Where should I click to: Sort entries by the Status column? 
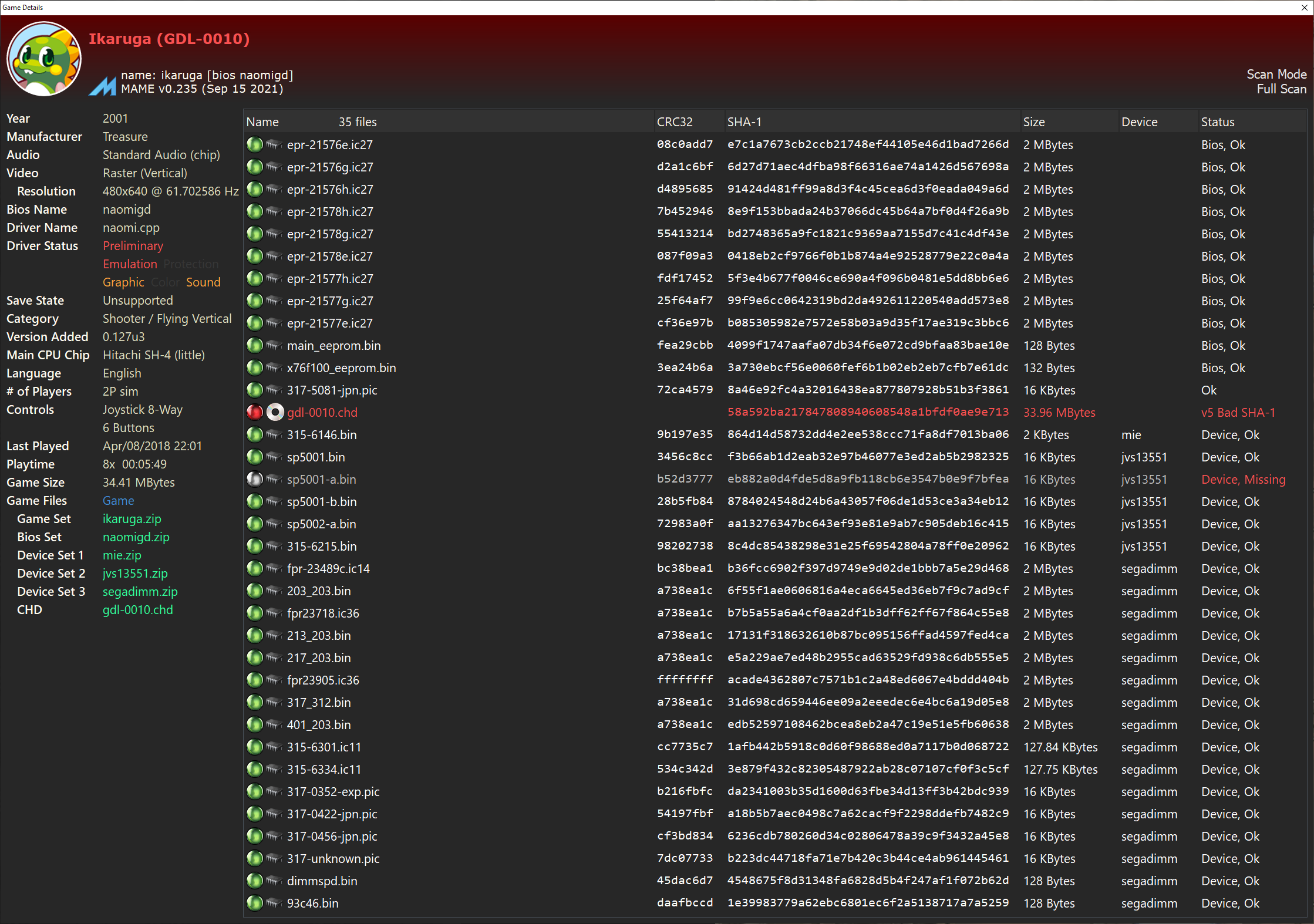tap(1217, 122)
